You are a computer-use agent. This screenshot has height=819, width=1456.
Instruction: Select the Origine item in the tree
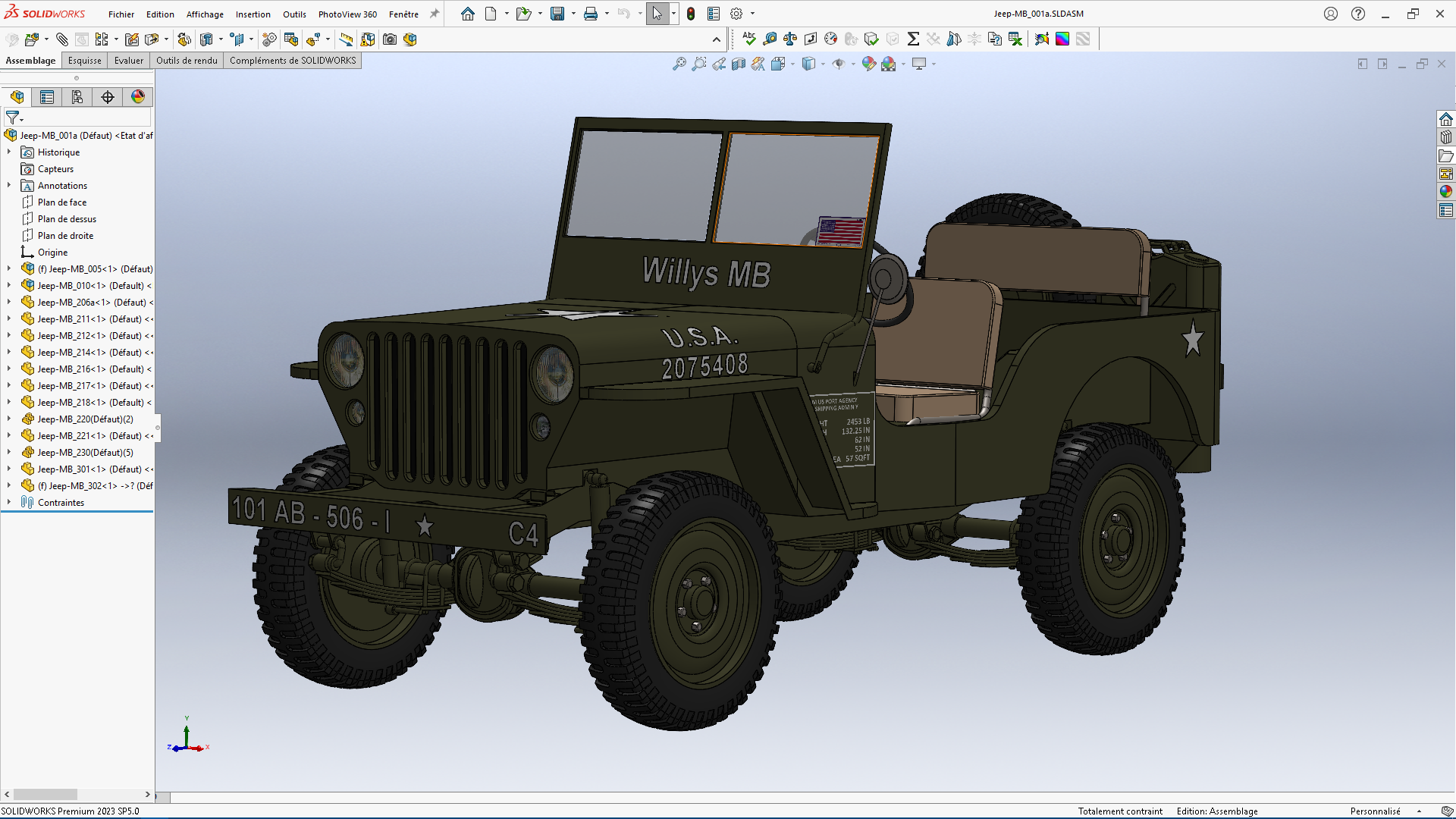point(52,253)
